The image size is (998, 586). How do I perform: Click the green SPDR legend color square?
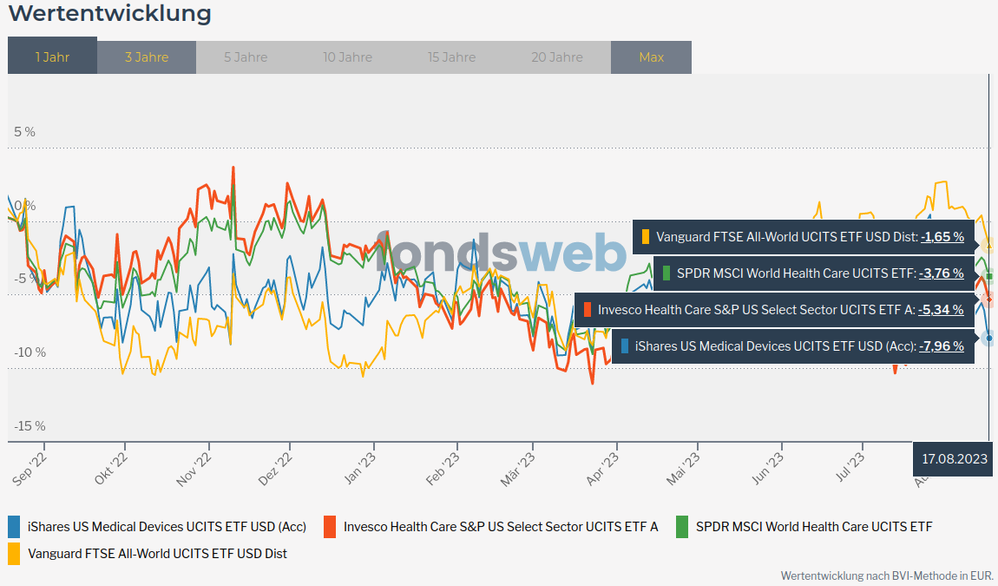tap(683, 526)
